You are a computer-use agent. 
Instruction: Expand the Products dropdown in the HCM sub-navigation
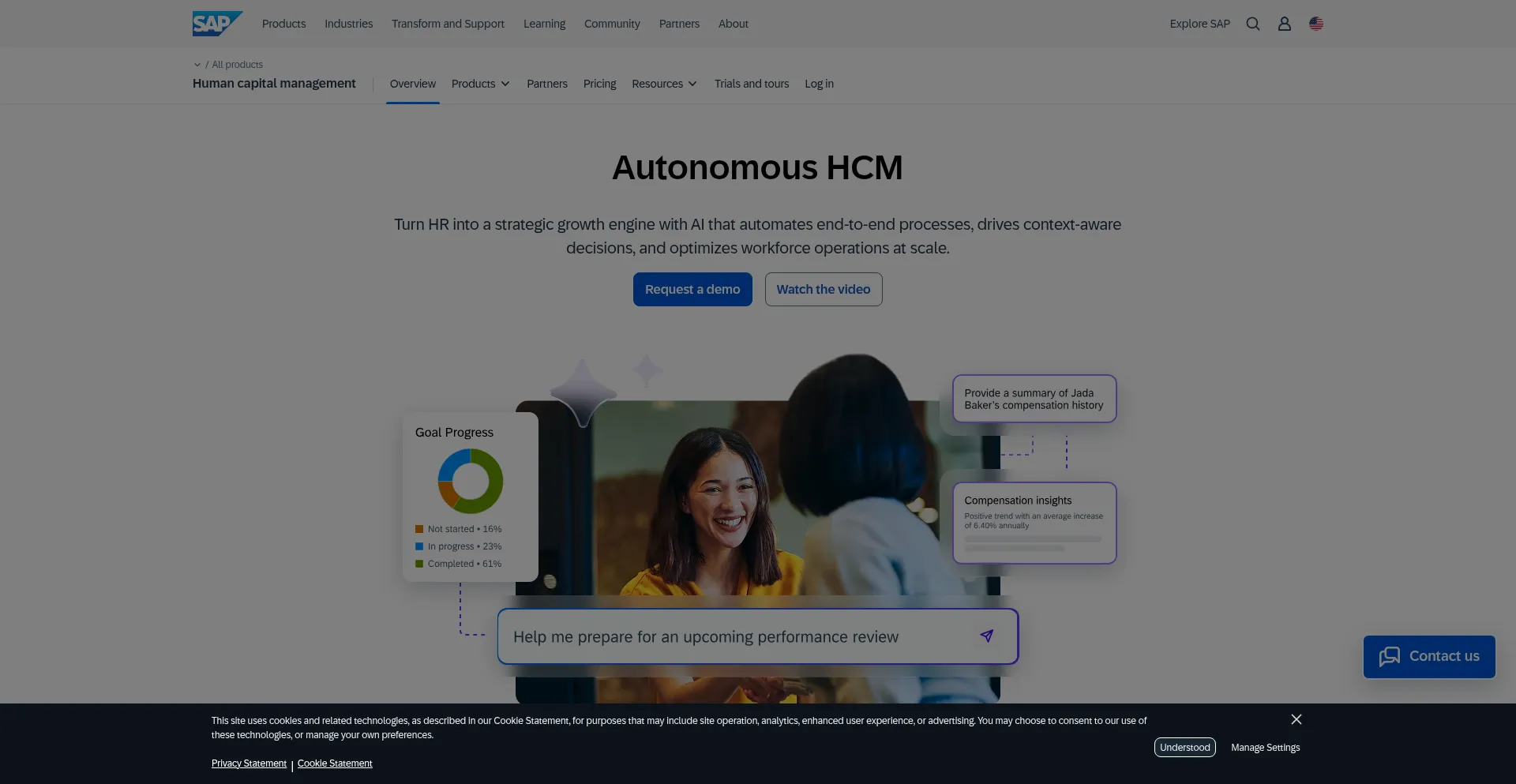tap(481, 84)
